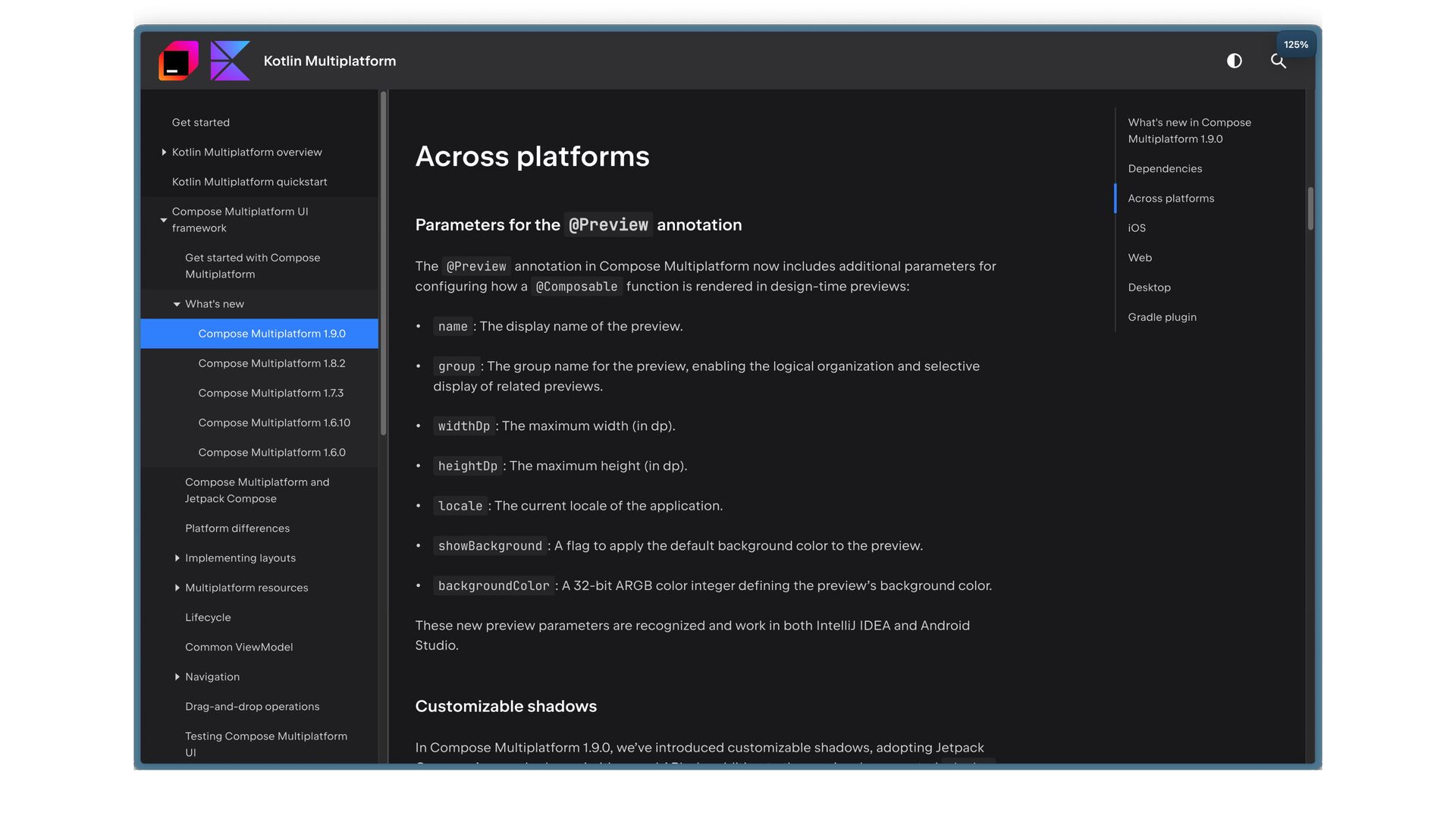Viewport: 1456px width, 819px height.
Task: Expand the Implementing layouts arrow
Action: click(x=177, y=558)
